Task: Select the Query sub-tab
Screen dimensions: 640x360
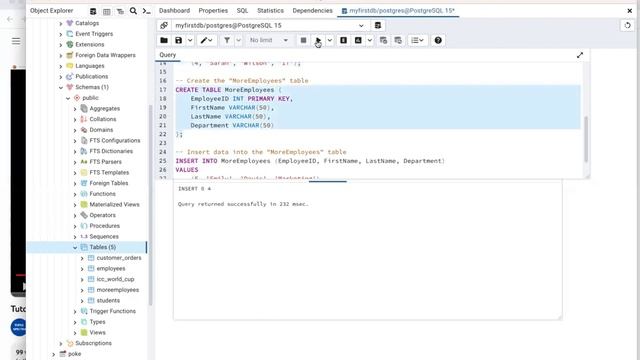Action: click(168, 55)
